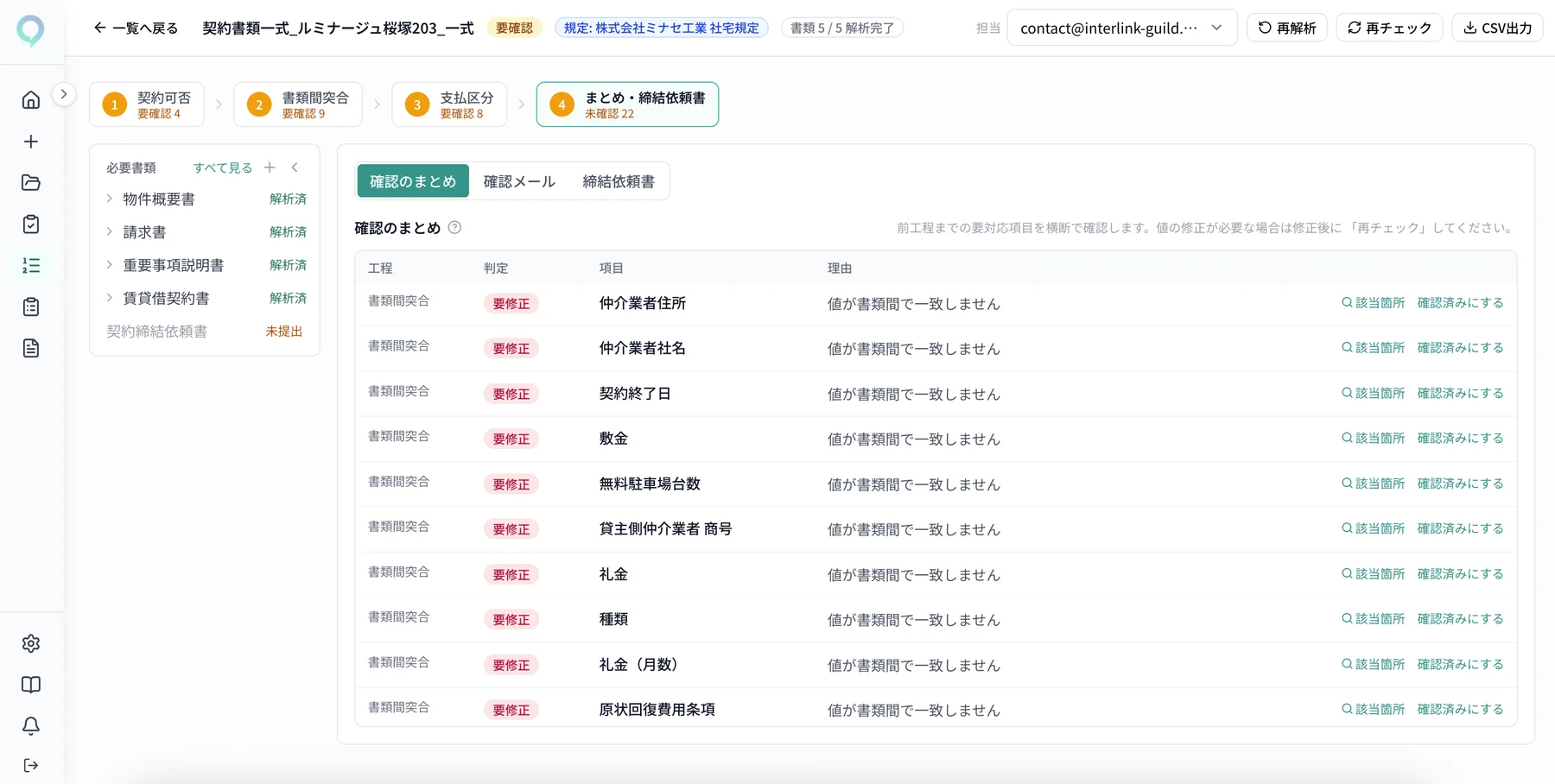The width and height of the screenshot is (1555, 784).
Task: Click 契約締結依頼書 未提出 row
Action: pos(205,332)
